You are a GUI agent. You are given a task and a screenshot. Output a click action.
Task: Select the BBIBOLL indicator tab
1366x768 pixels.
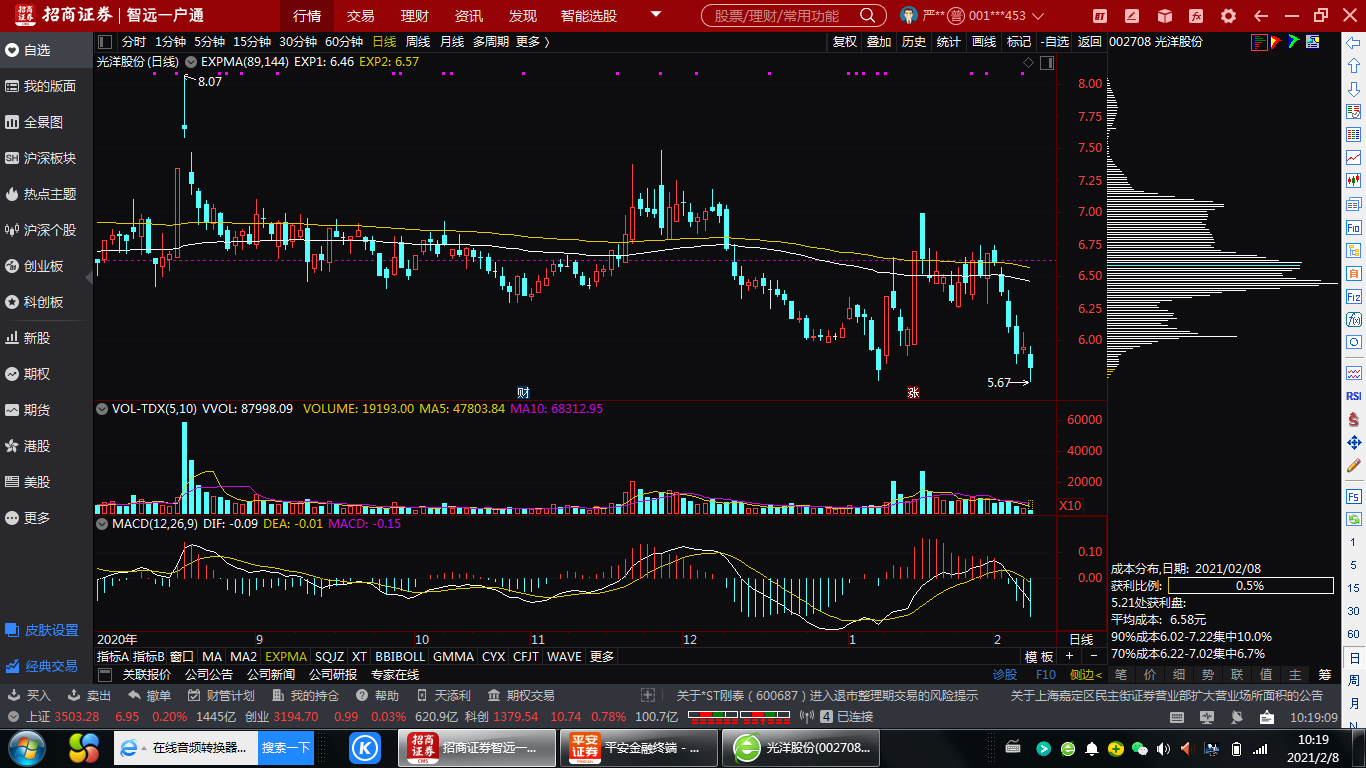click(400, 657)
